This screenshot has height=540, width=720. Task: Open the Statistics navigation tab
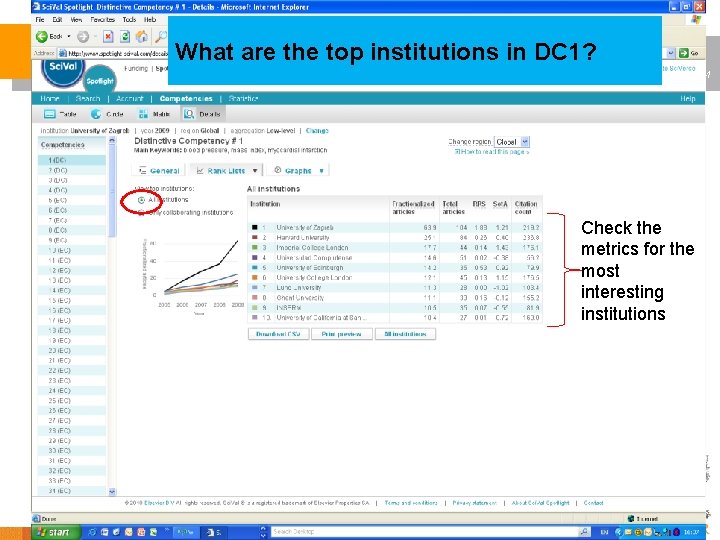click(243, 98)
